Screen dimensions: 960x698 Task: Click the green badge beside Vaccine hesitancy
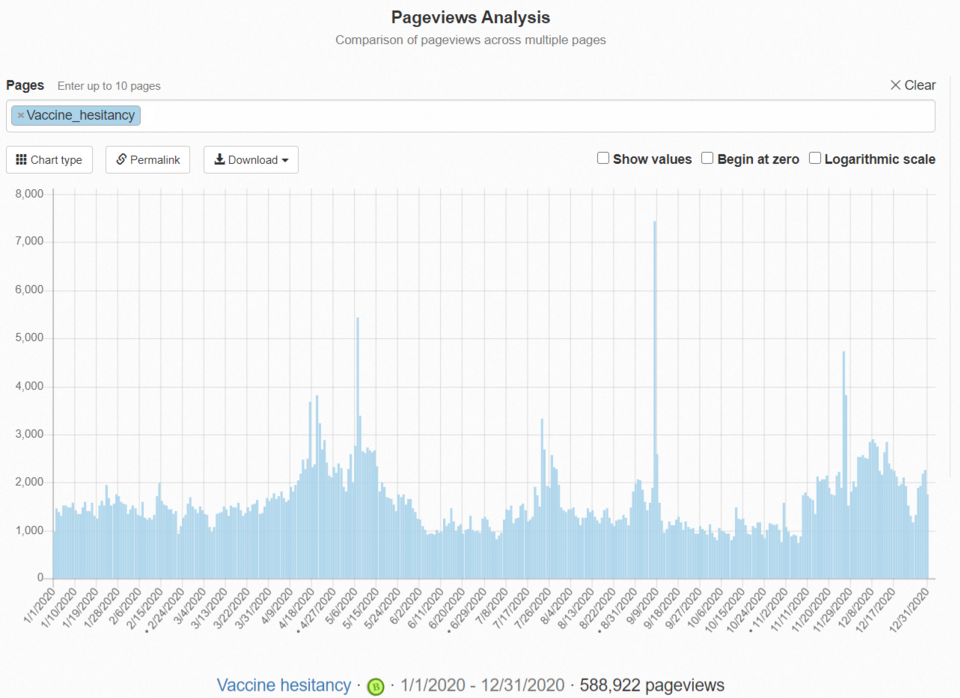point(376,686)
